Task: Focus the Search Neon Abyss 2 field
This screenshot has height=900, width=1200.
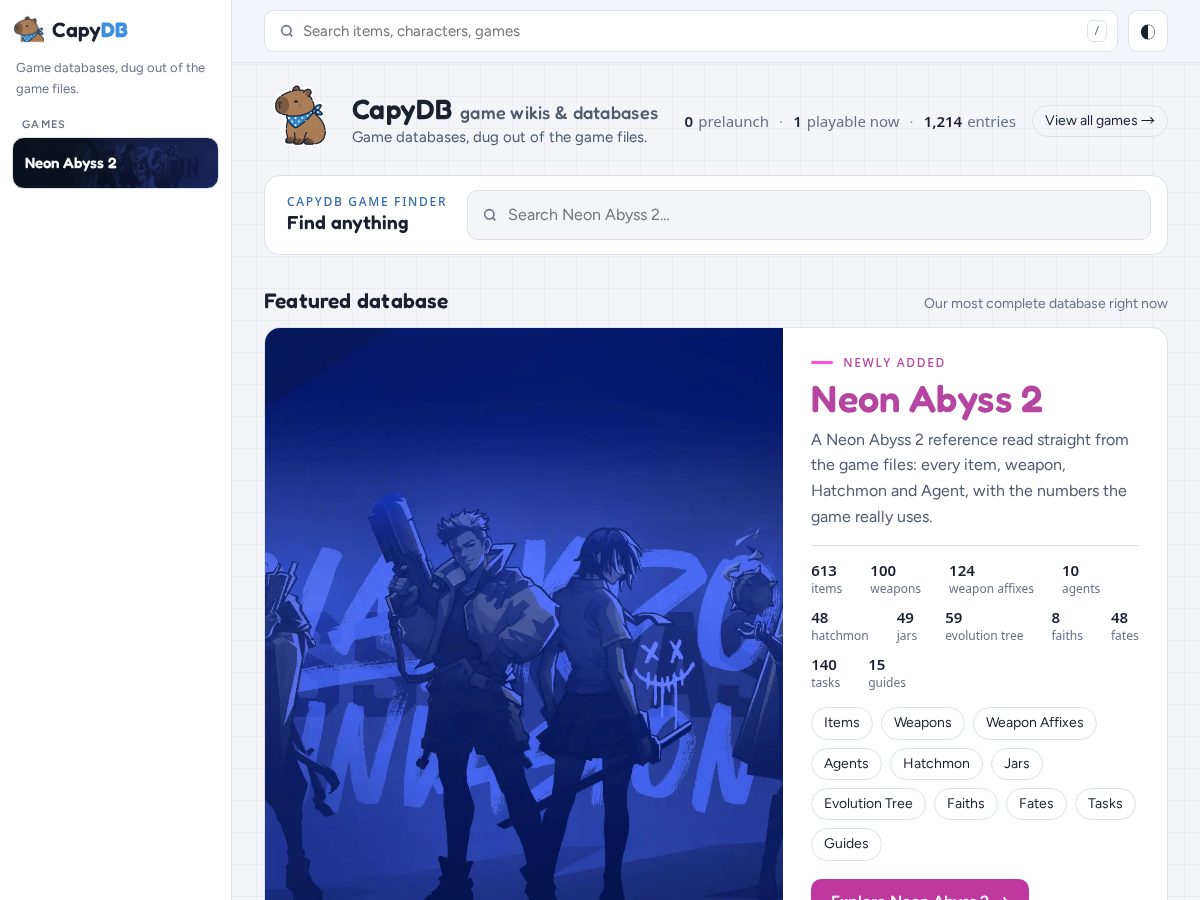Action: [x=809, y=215]
